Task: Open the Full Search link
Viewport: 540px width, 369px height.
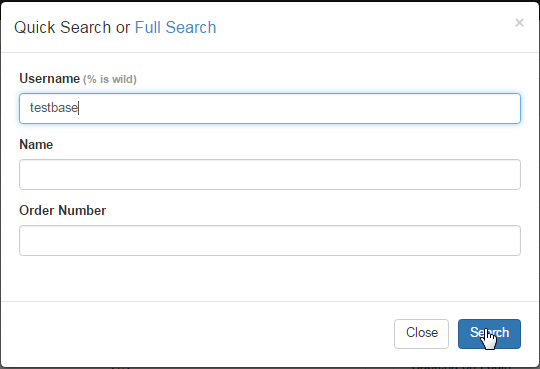Action: 175,27
